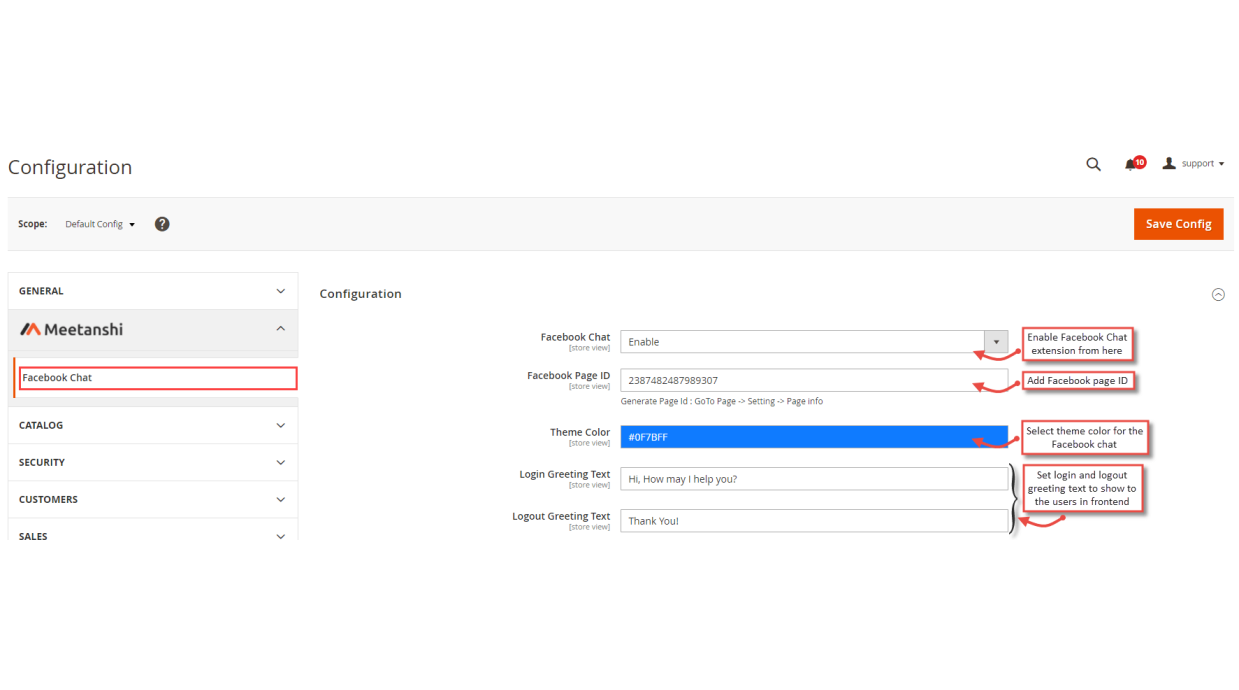Click the 'Theme Color' field label
Viewport: 1239px width, 690px height.
[580, 432]
